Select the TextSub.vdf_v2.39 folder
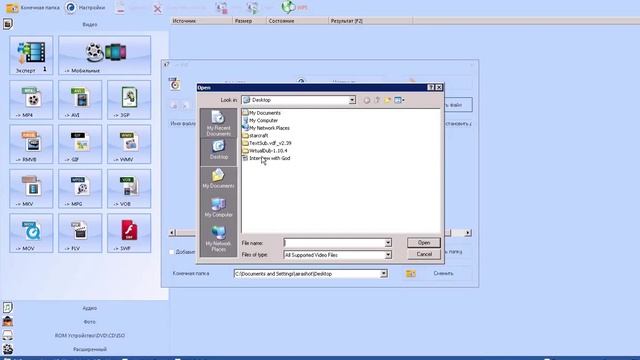This screenshot has height=360, width=640. coord(267,143)
